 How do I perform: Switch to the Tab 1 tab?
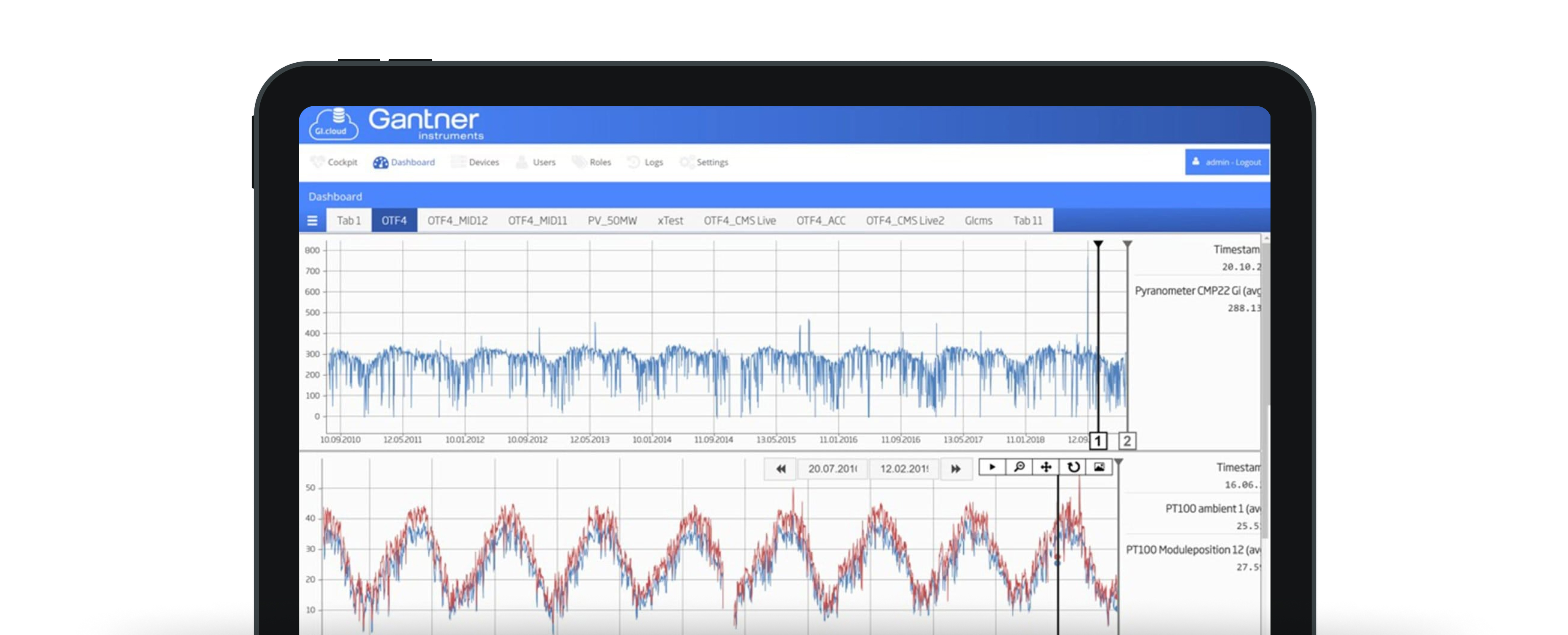coord(349,220)
